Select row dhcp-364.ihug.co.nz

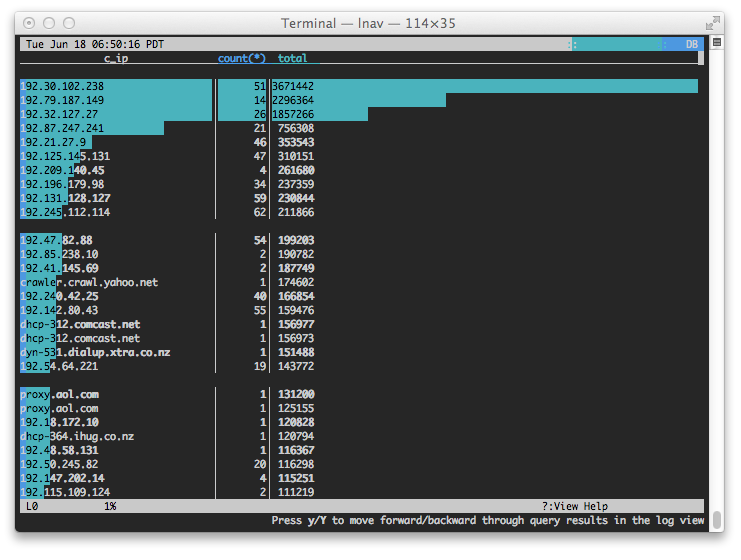[x=359, y=436]
